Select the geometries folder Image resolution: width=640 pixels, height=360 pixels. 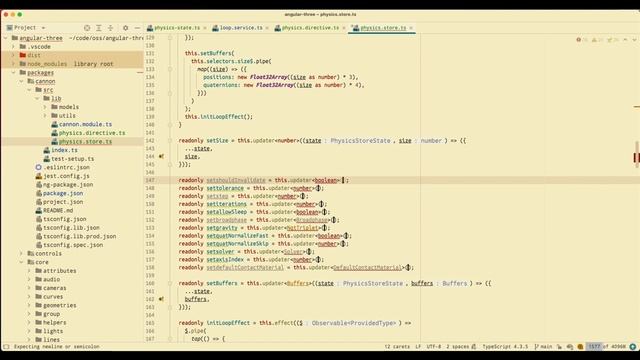coord(60,305)
